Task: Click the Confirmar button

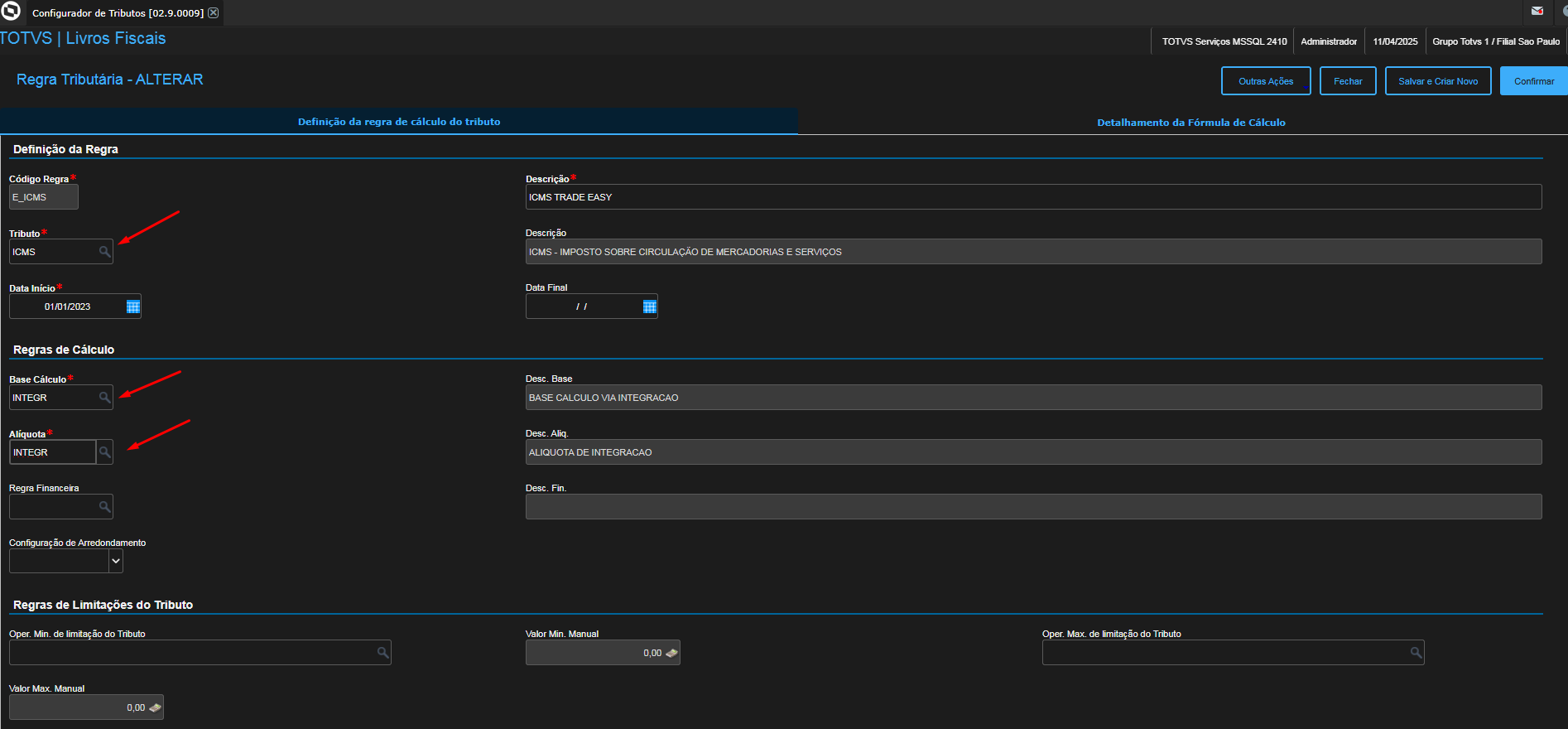Action: coord(1533,81)
